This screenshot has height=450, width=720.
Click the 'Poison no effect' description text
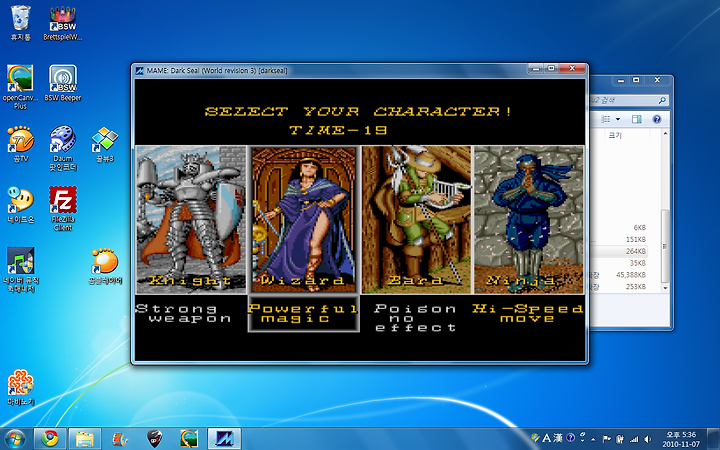click(416, 318)
